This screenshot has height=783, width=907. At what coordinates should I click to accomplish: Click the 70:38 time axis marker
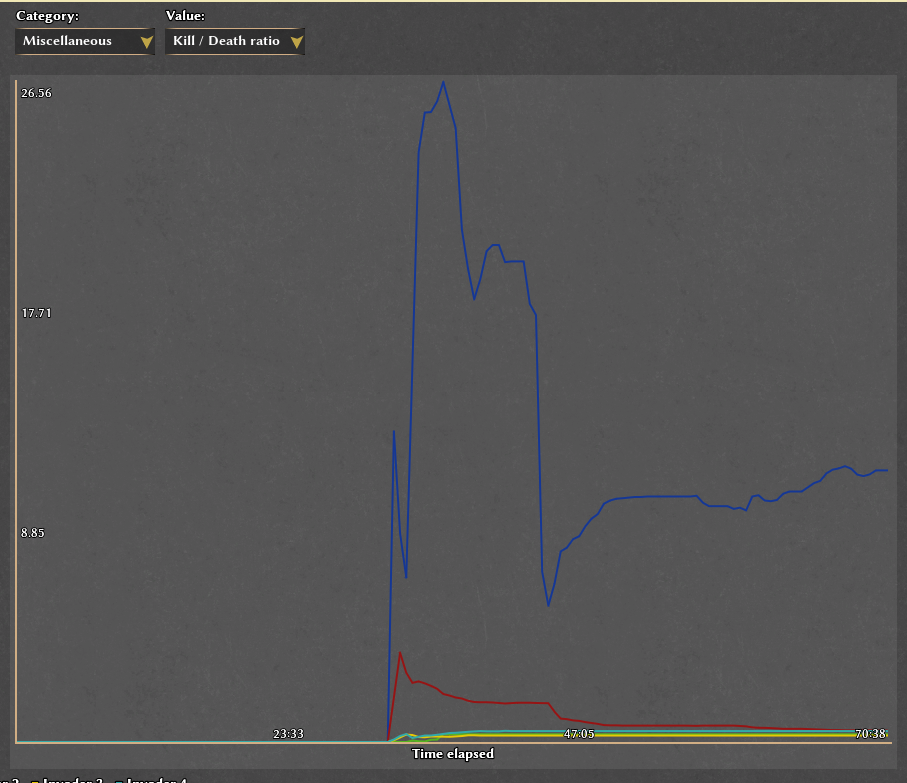[x=870, y=733]
